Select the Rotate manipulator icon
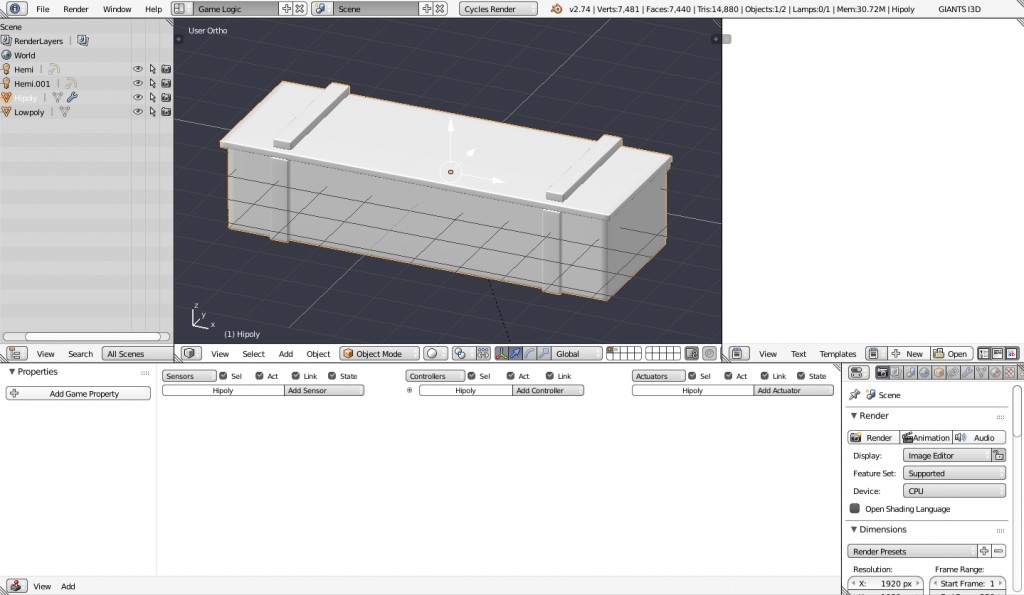This screenshot has width=1024, height=595. [528, 353]
